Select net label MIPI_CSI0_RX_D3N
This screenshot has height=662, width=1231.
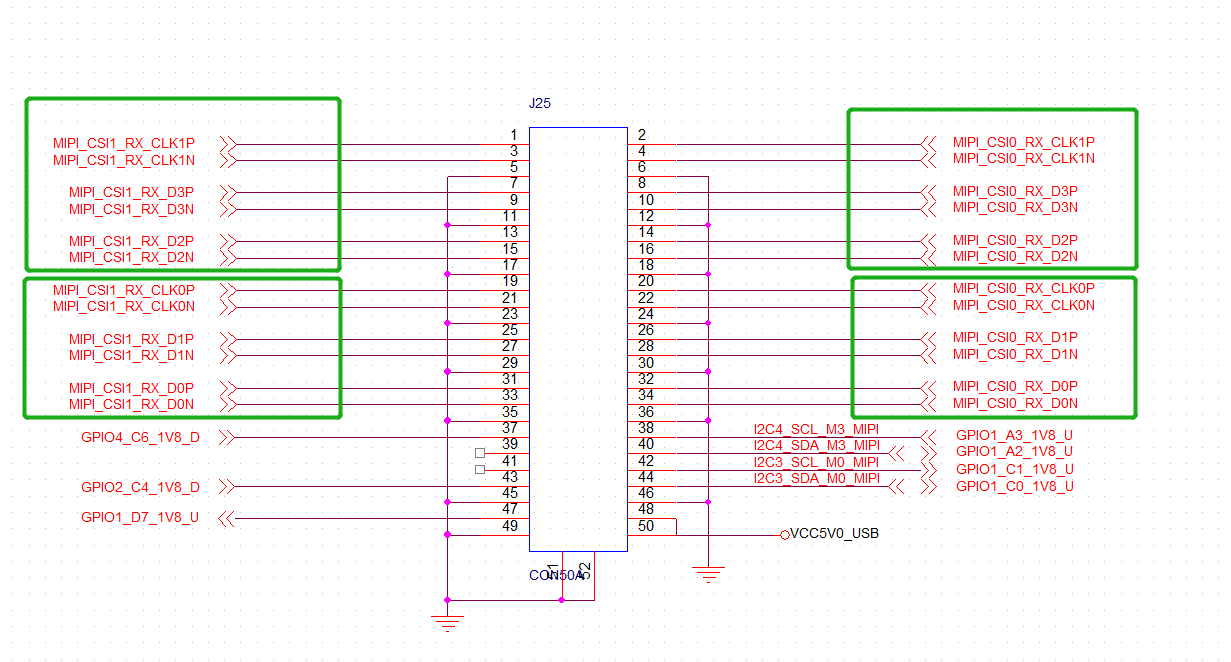click(1015, 207)
